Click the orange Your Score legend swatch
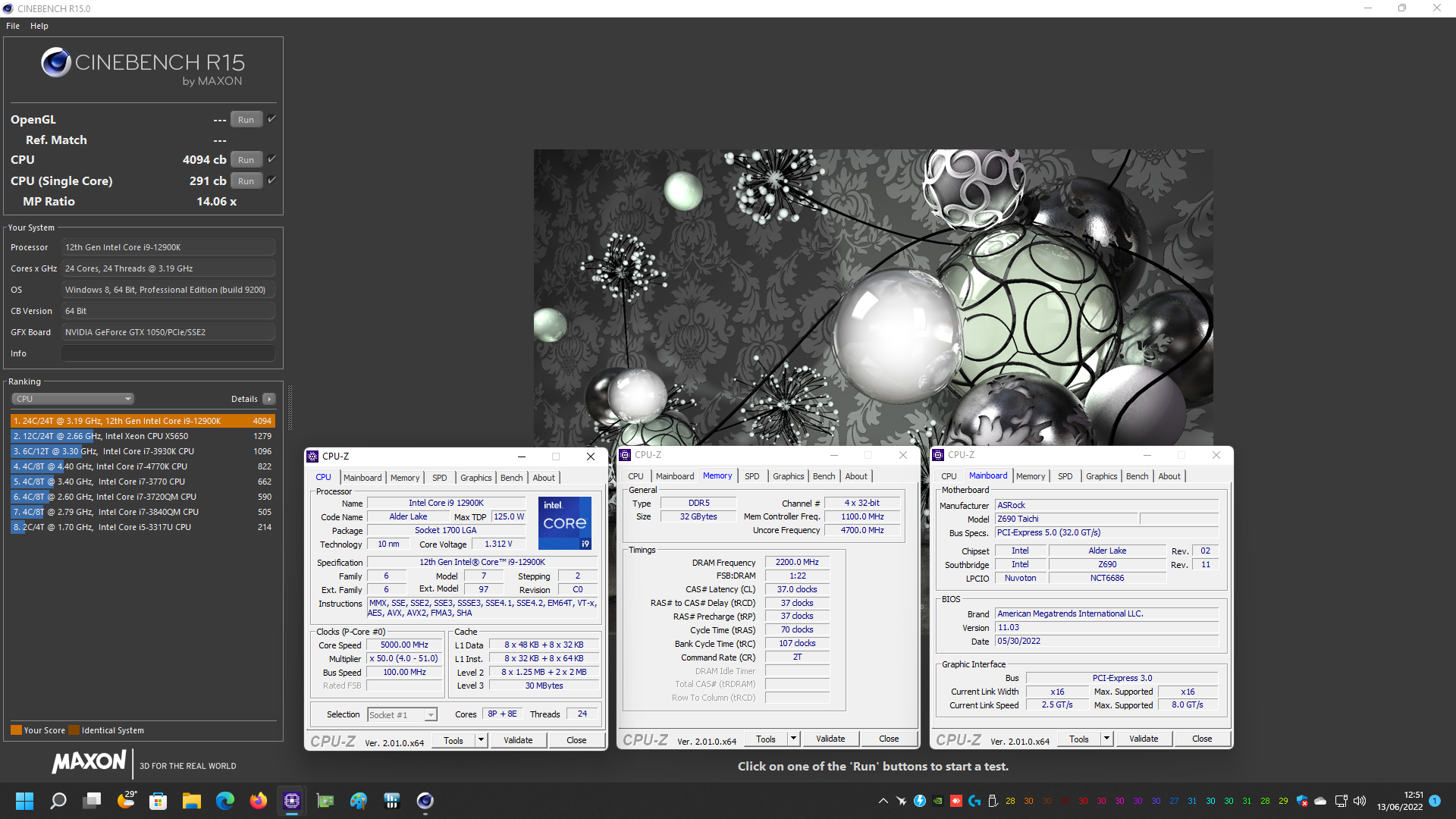The width and height of the screenshot is (1456, 819). point(16,730)
